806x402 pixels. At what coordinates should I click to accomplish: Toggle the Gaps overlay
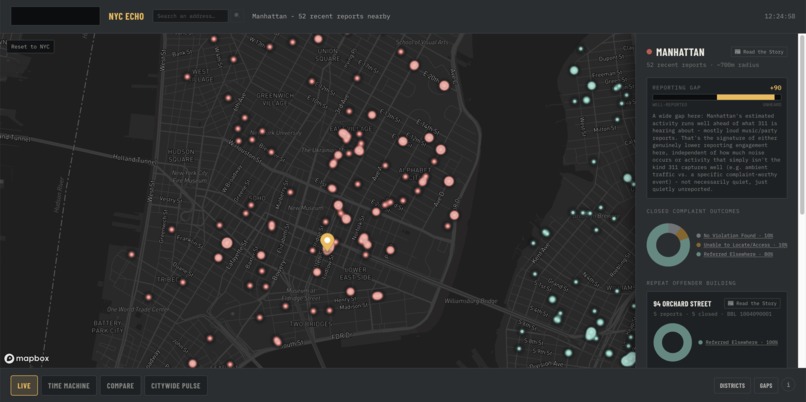pos(766,386)
